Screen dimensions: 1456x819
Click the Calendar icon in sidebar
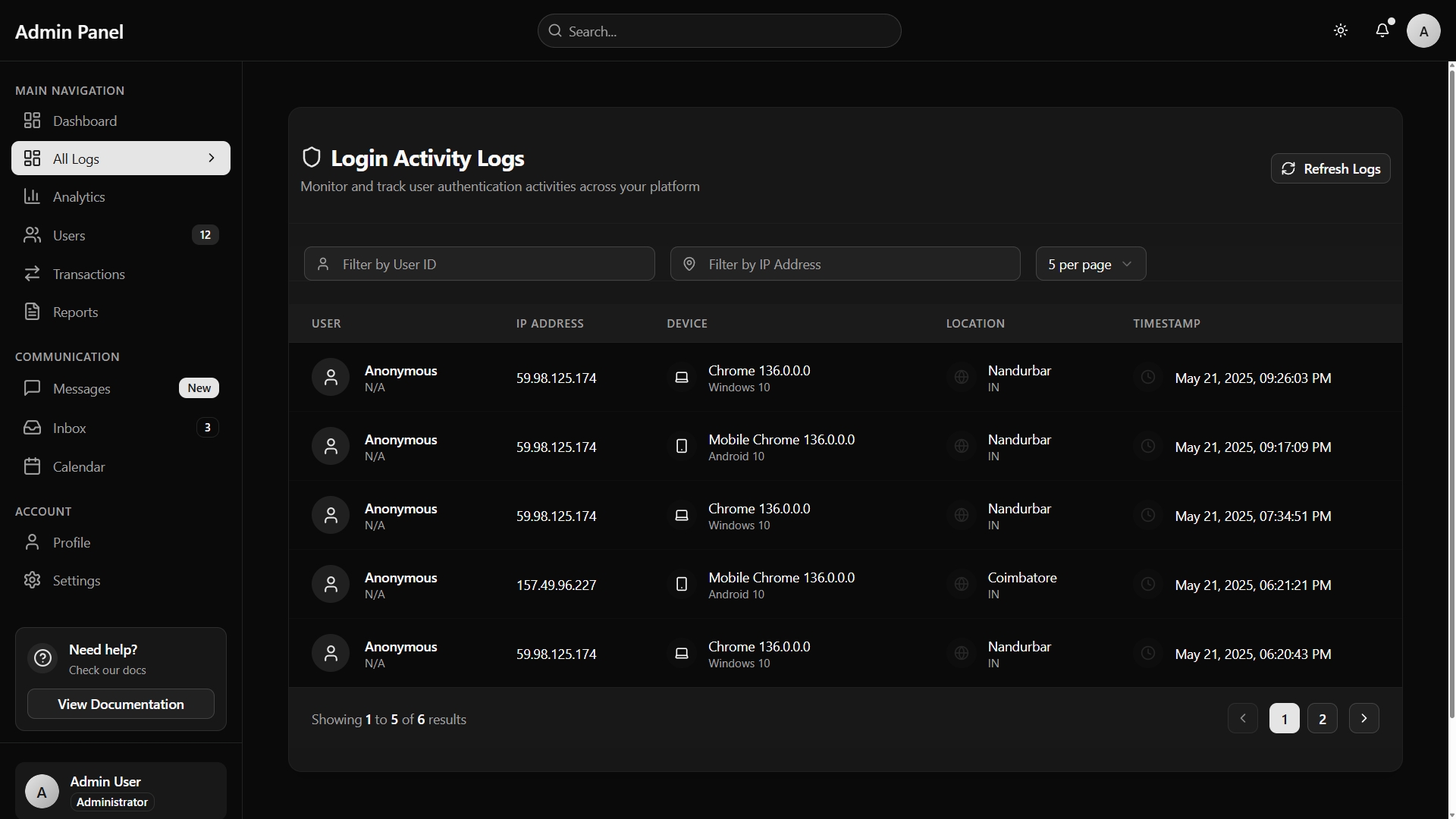click(x=32, y=466)
